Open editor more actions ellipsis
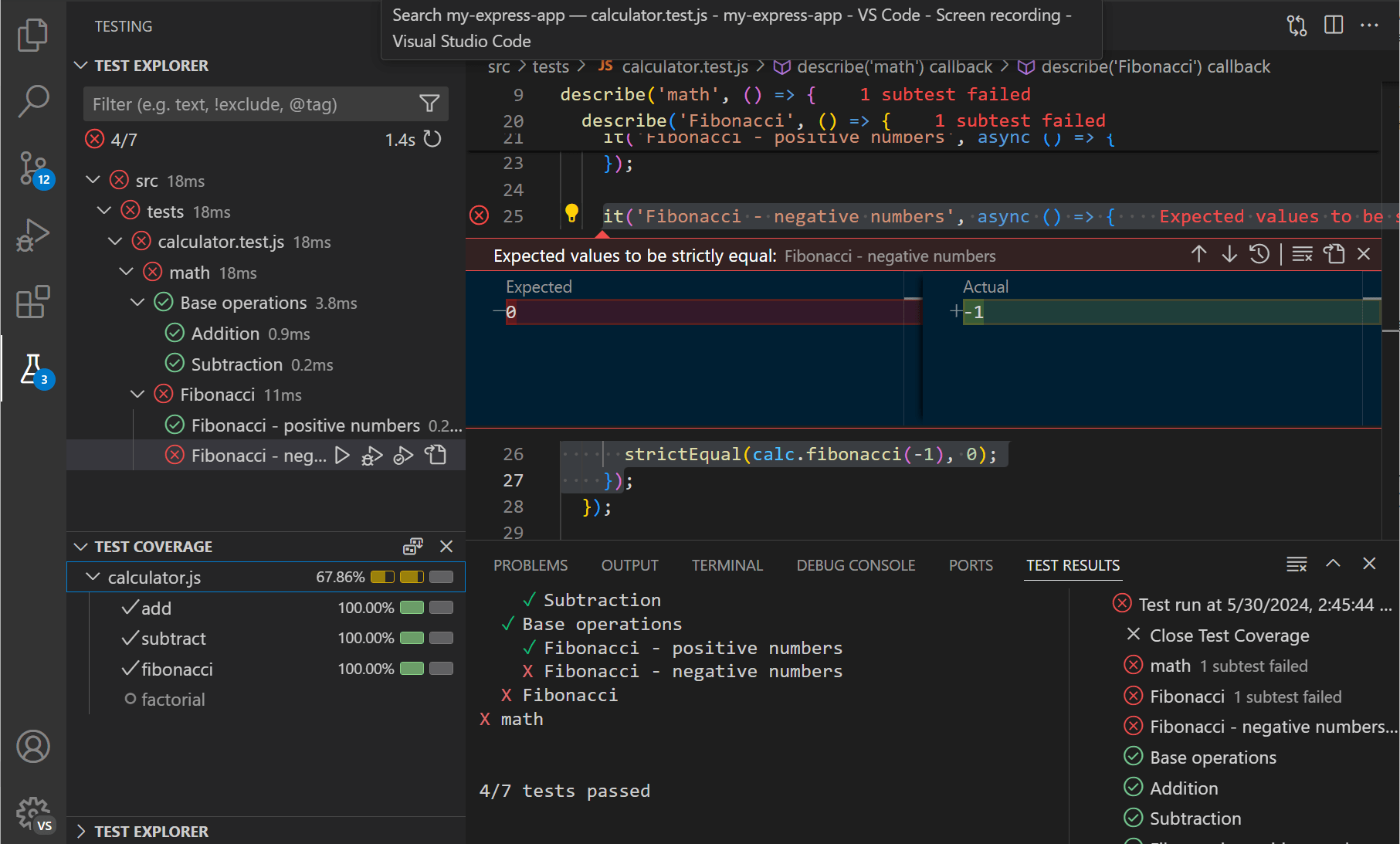The width and height of the screenshot is (1400, 844). pos(1370,25)
